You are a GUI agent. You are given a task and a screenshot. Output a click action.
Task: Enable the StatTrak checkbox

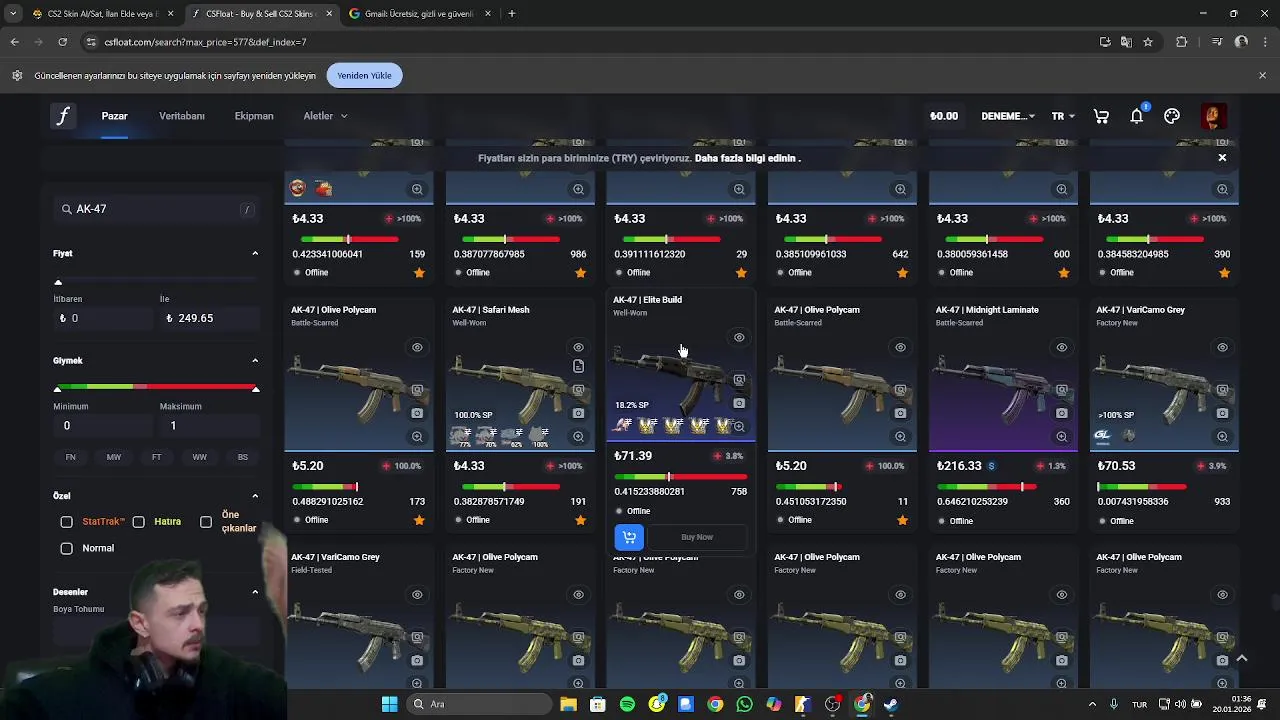click(66, 522)
